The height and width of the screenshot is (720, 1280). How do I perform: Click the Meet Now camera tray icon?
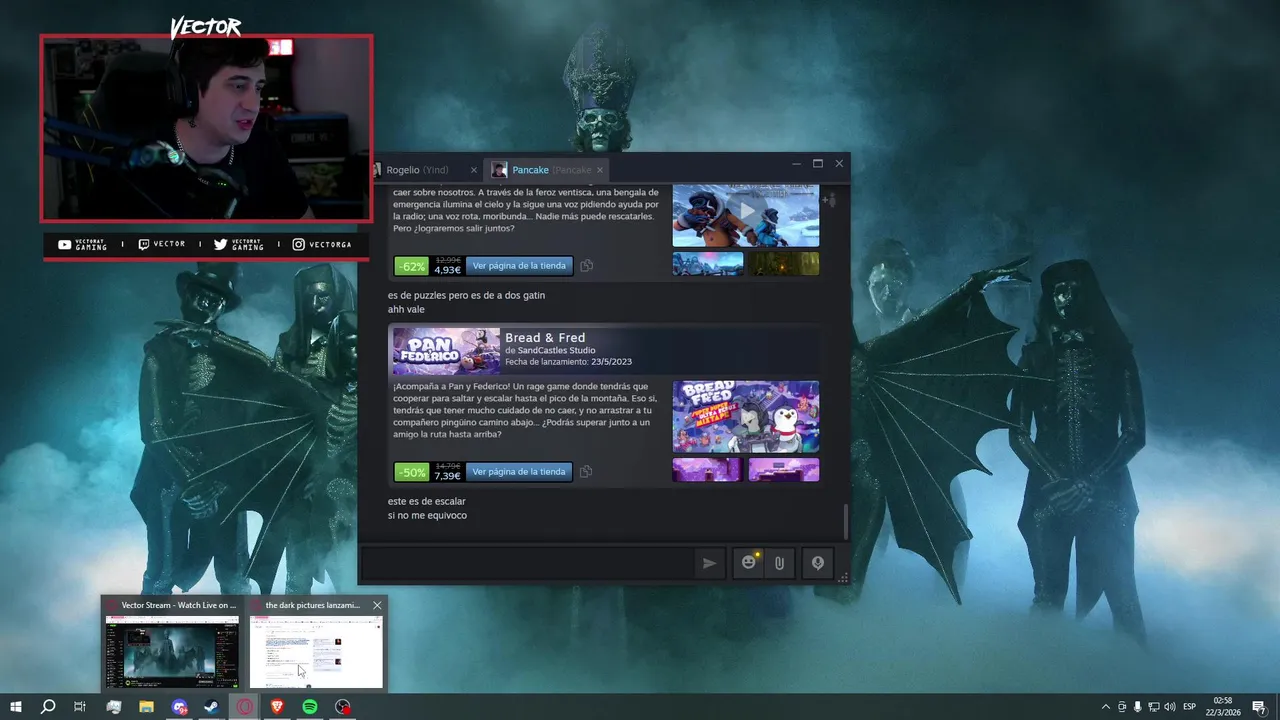point(1121,707)
